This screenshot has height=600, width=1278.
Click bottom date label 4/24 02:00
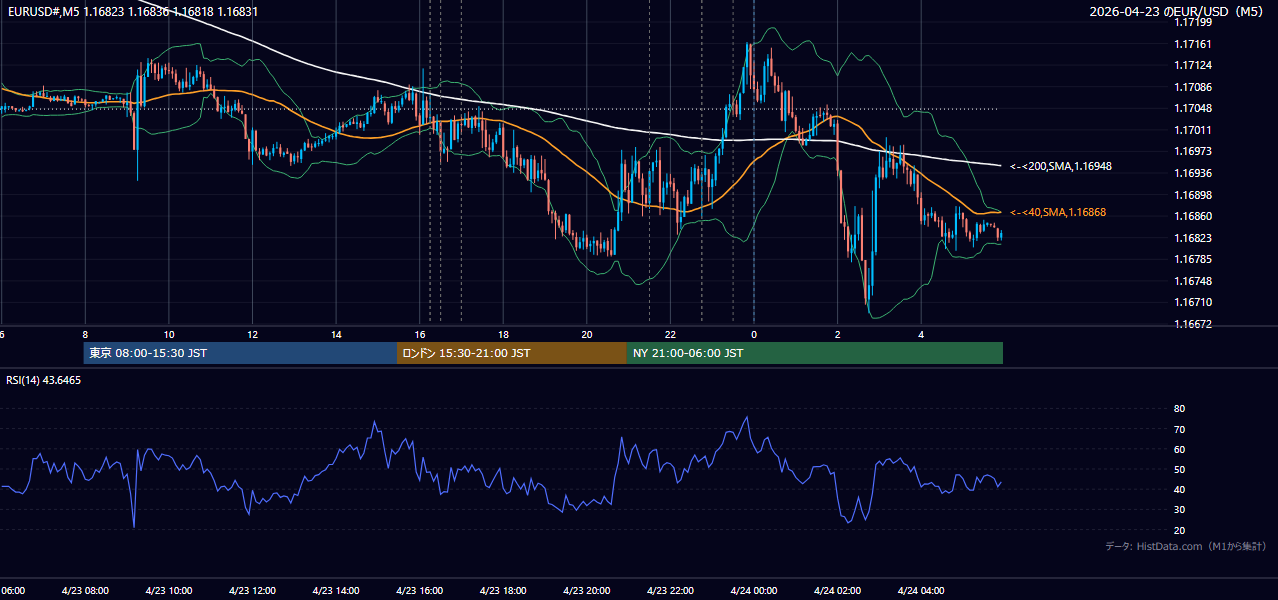(x=838, y=591)
